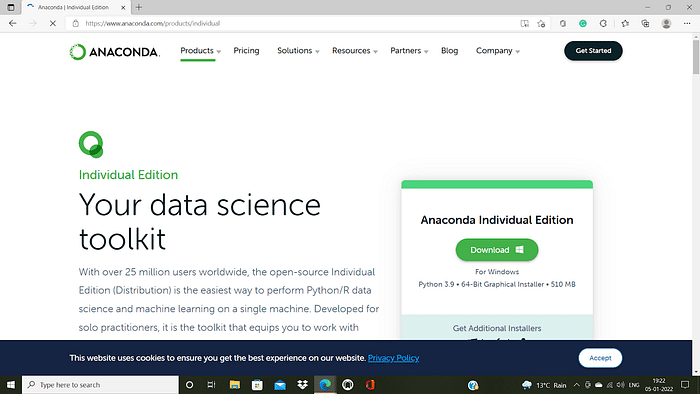
Task: Open Microsoft Store from taskbar
Action: (x=257, y=385)
